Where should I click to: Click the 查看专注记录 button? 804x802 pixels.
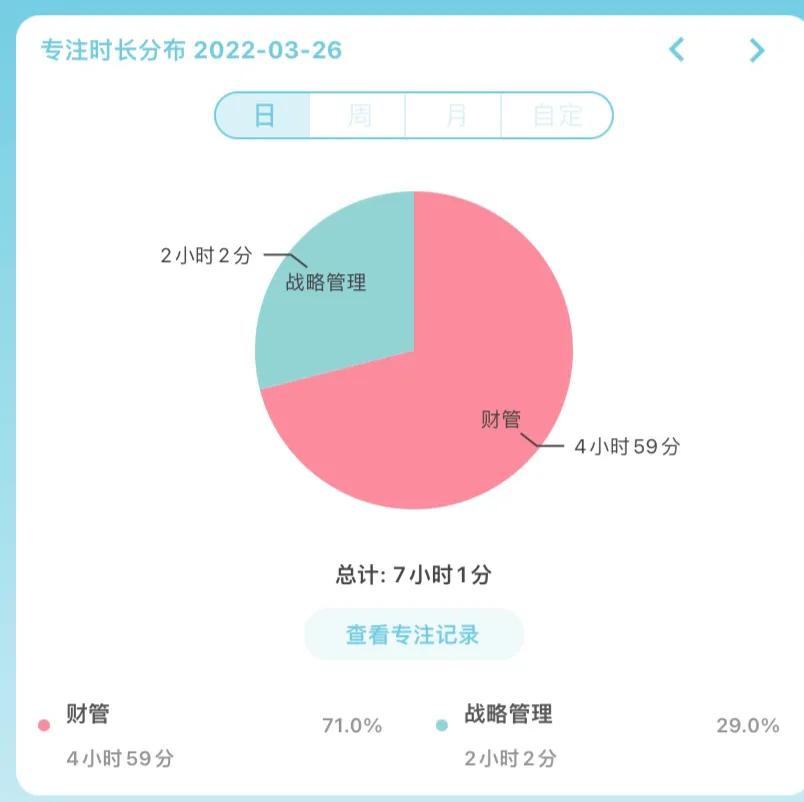(x=413, y=633)
